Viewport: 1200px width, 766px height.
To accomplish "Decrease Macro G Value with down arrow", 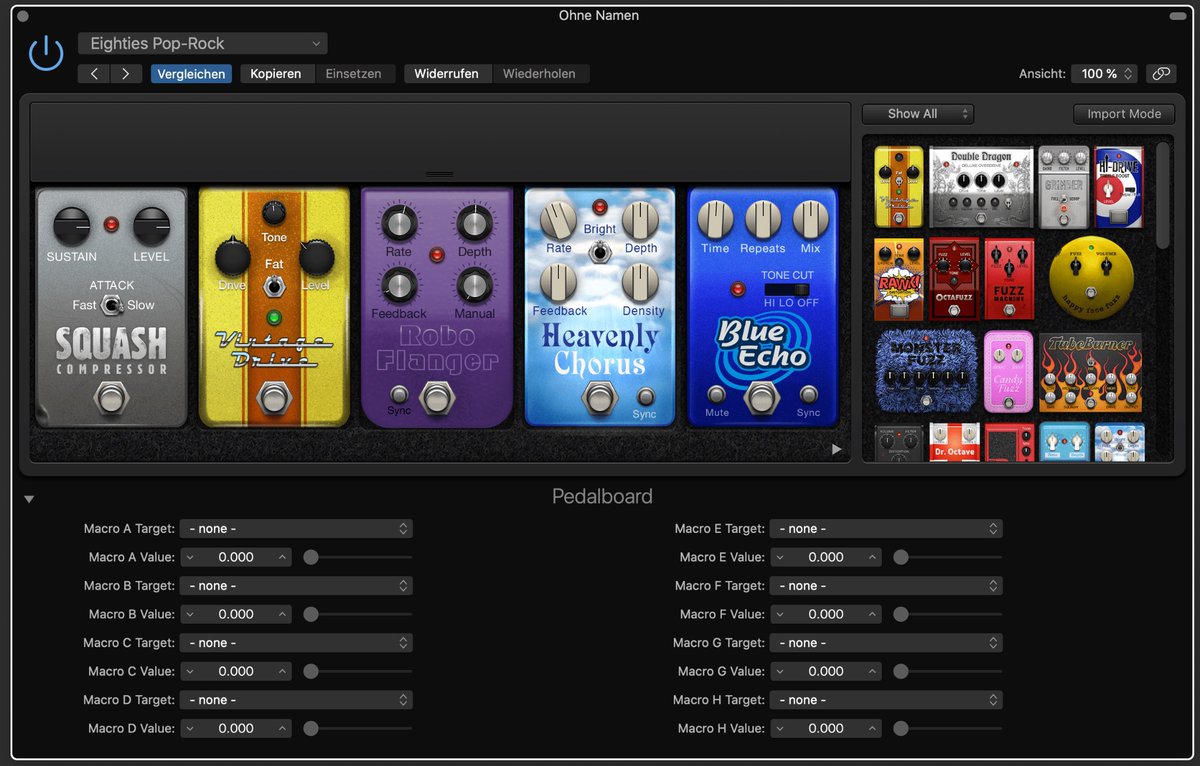I will [779, 671].
